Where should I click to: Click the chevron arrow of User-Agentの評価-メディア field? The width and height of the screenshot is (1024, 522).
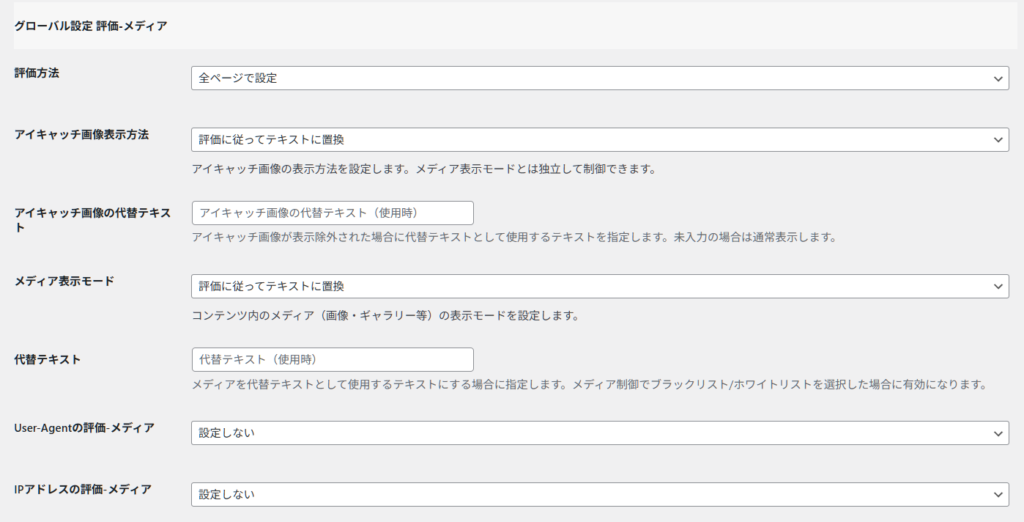(997, 433)
